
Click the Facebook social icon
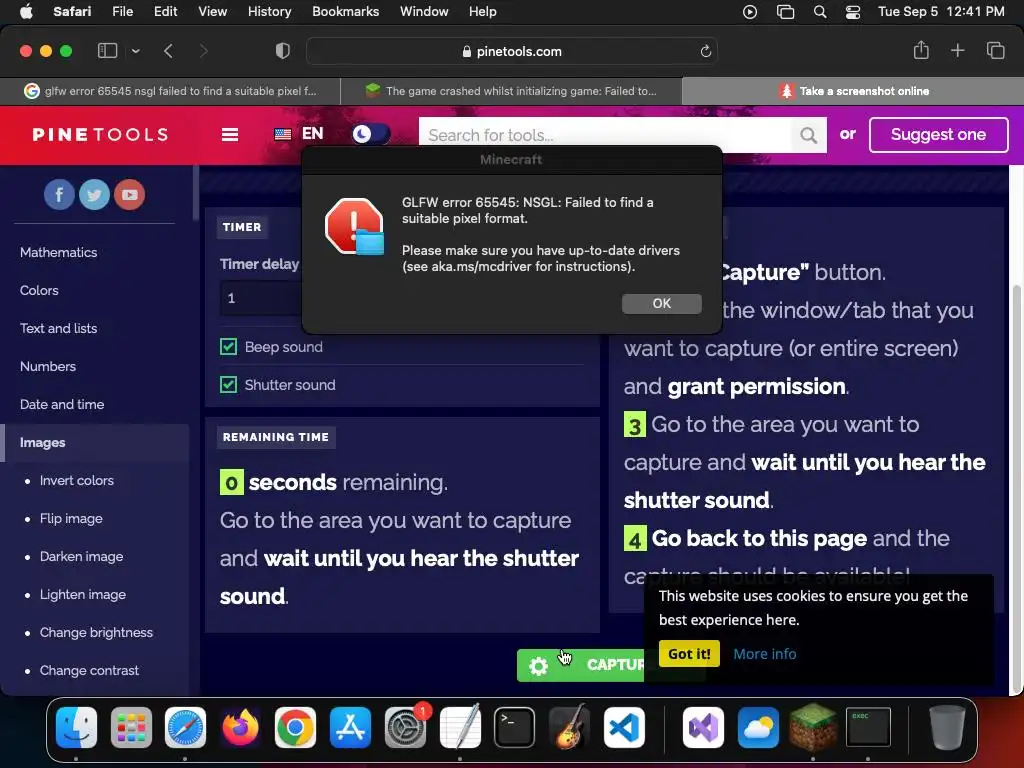(59, 195)
